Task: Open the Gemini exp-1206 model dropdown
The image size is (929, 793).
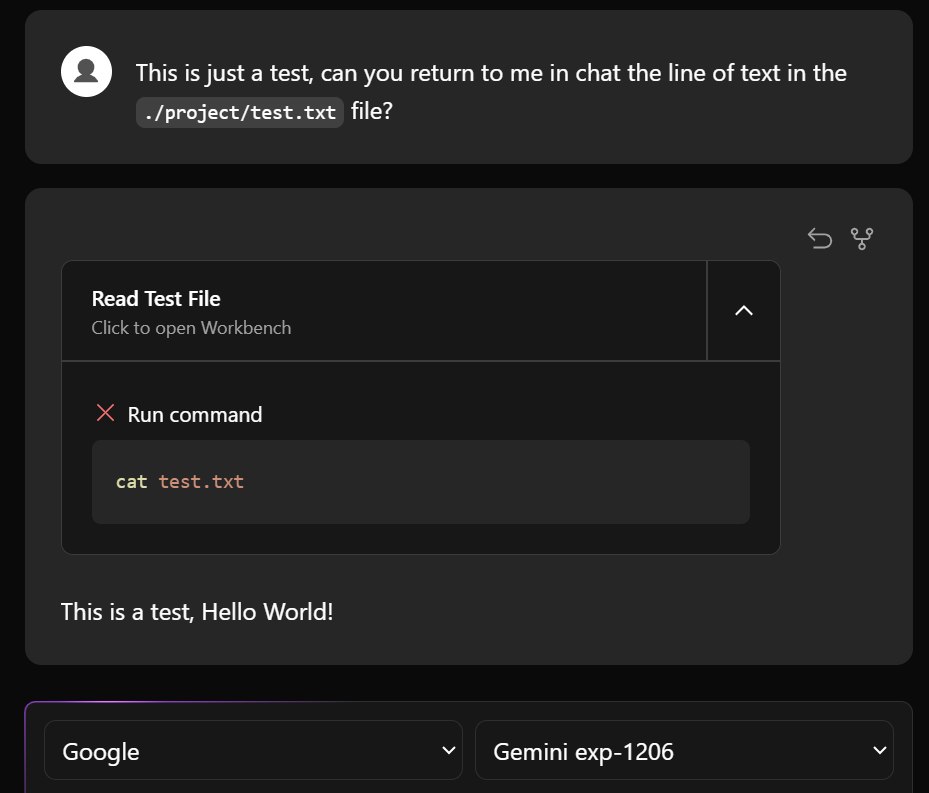Action: (684, 750)
